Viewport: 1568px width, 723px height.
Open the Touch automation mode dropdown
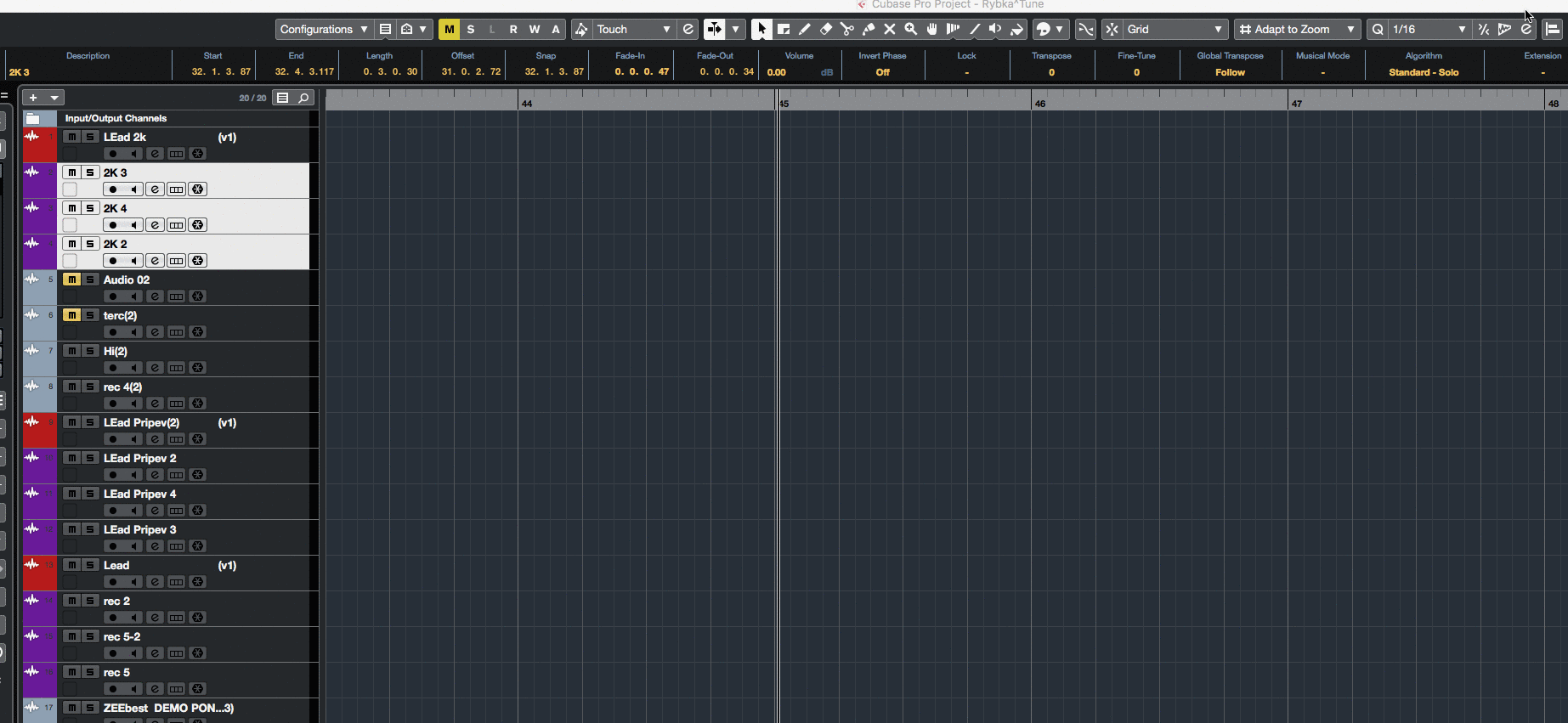point(634,29)
